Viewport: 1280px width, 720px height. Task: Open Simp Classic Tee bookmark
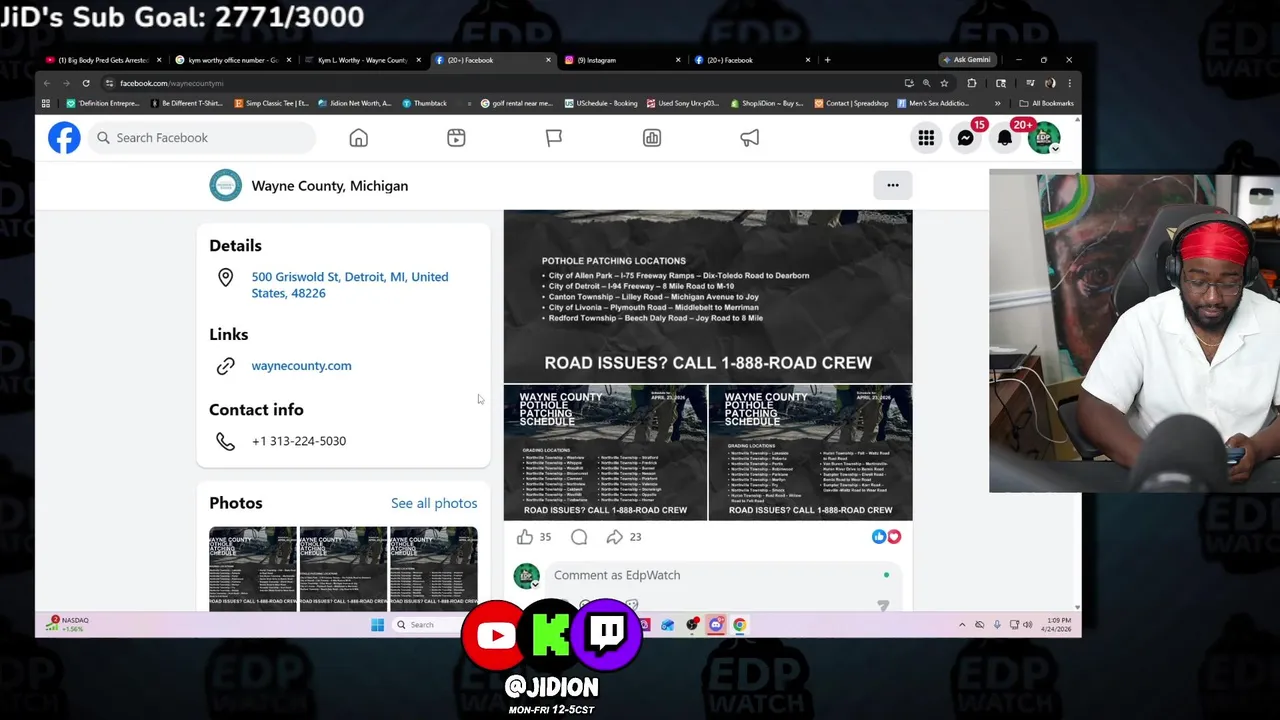[272, 103]
